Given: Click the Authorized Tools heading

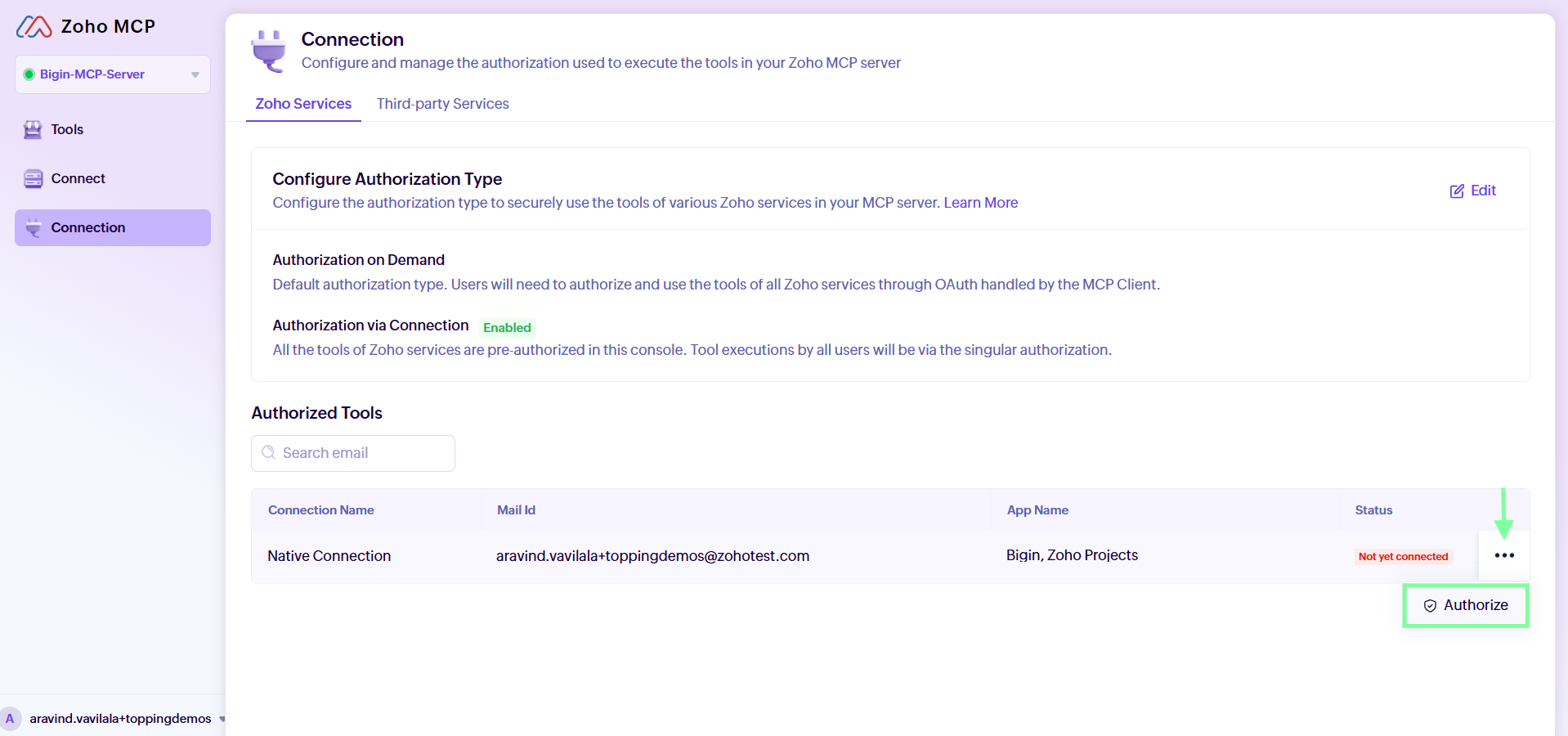Looking at the screenshot, I should [x=316, y=413].
